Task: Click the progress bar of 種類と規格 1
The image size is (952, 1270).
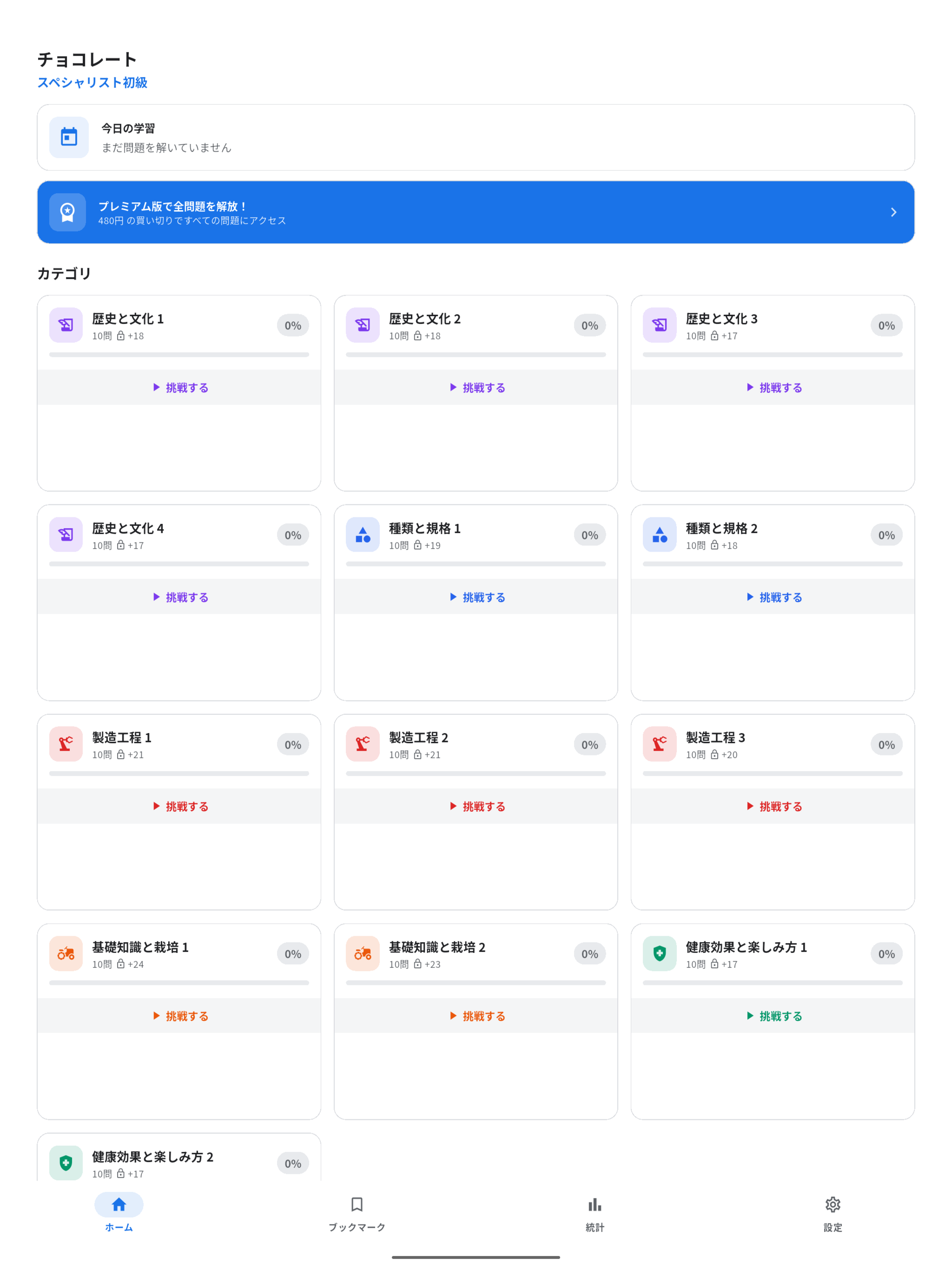Action: point(476,564)
